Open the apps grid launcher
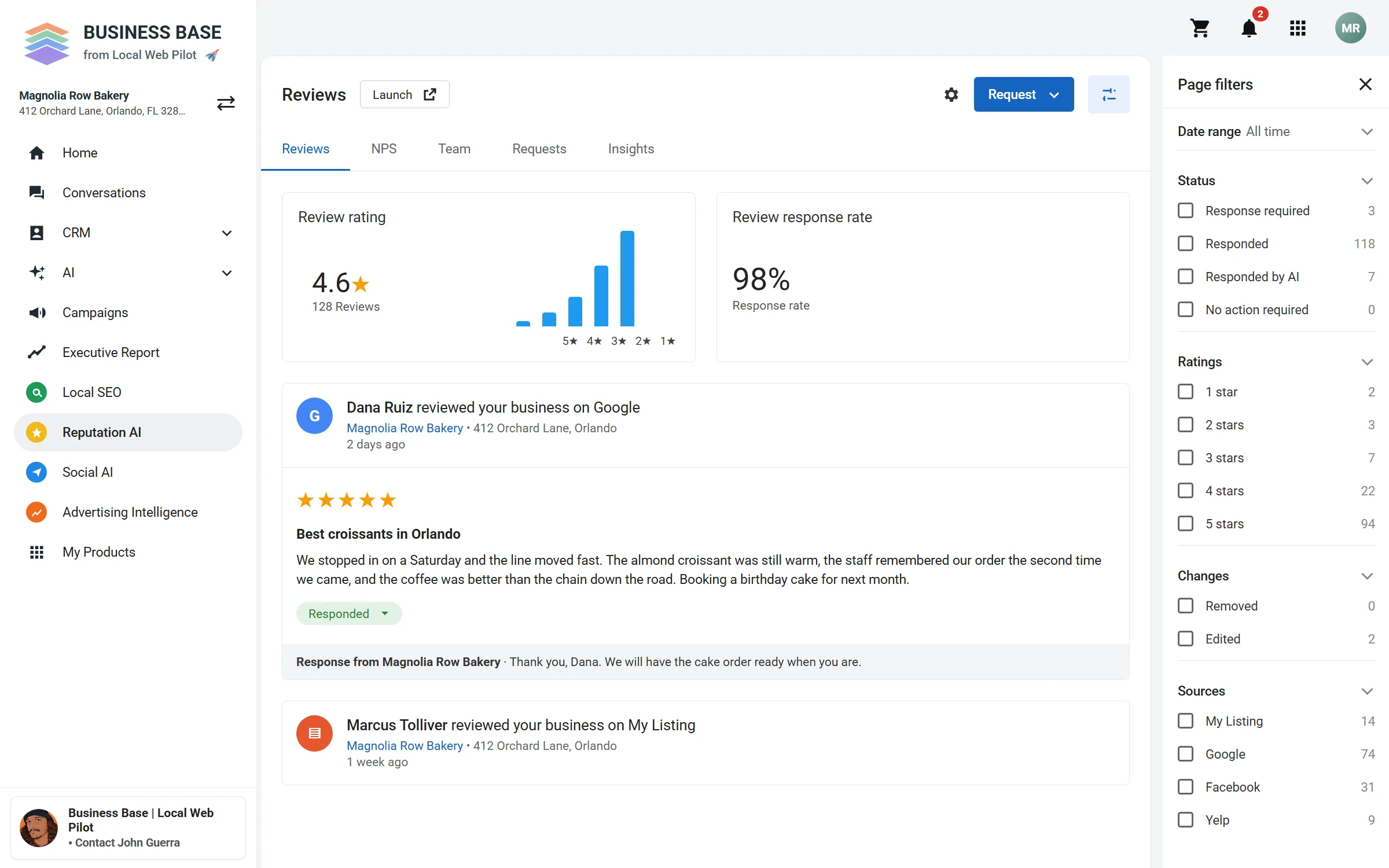The width and height of the screenshot is (1389, 868). (1298, 28)
